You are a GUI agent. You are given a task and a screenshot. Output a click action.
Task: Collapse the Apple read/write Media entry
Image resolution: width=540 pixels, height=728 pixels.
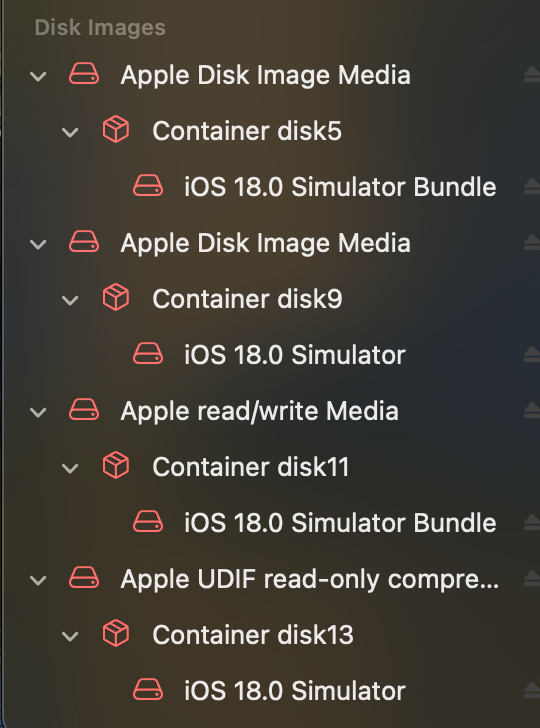(38, 412)
